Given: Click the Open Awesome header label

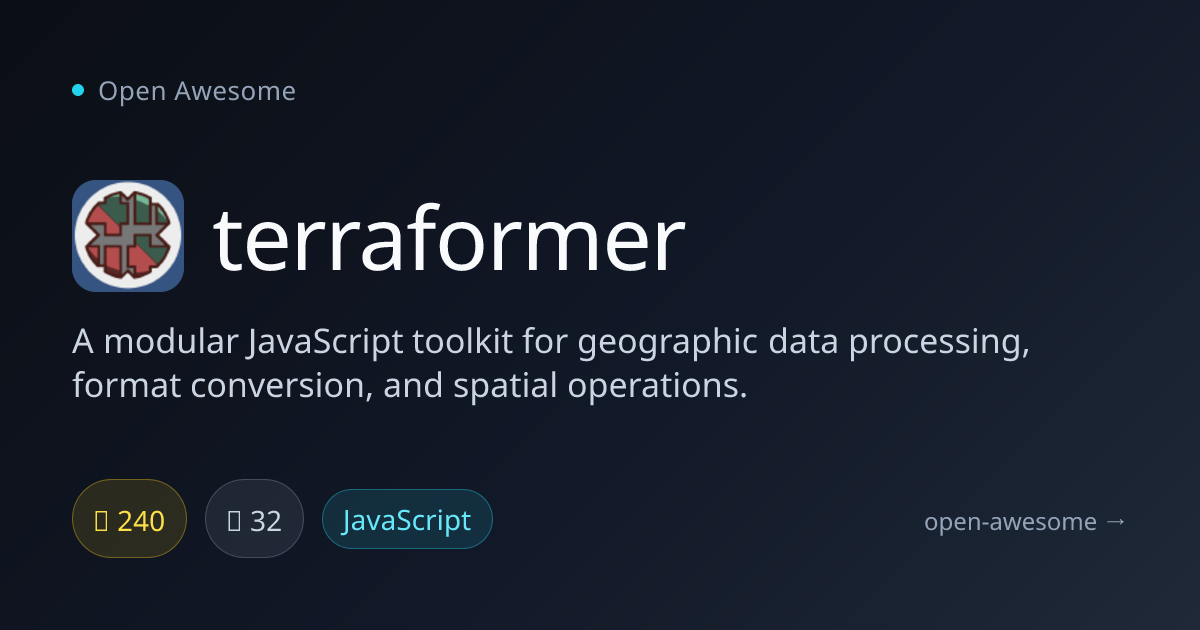Looking at the screenshot, I should point(197,91).
